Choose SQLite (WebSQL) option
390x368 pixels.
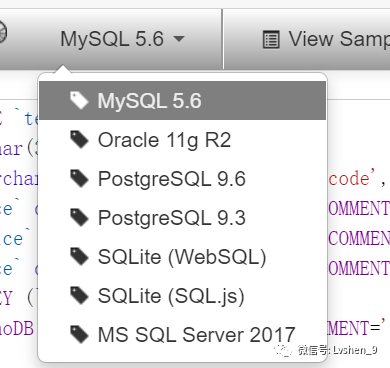pyautogui.click(x=182, y=257)
